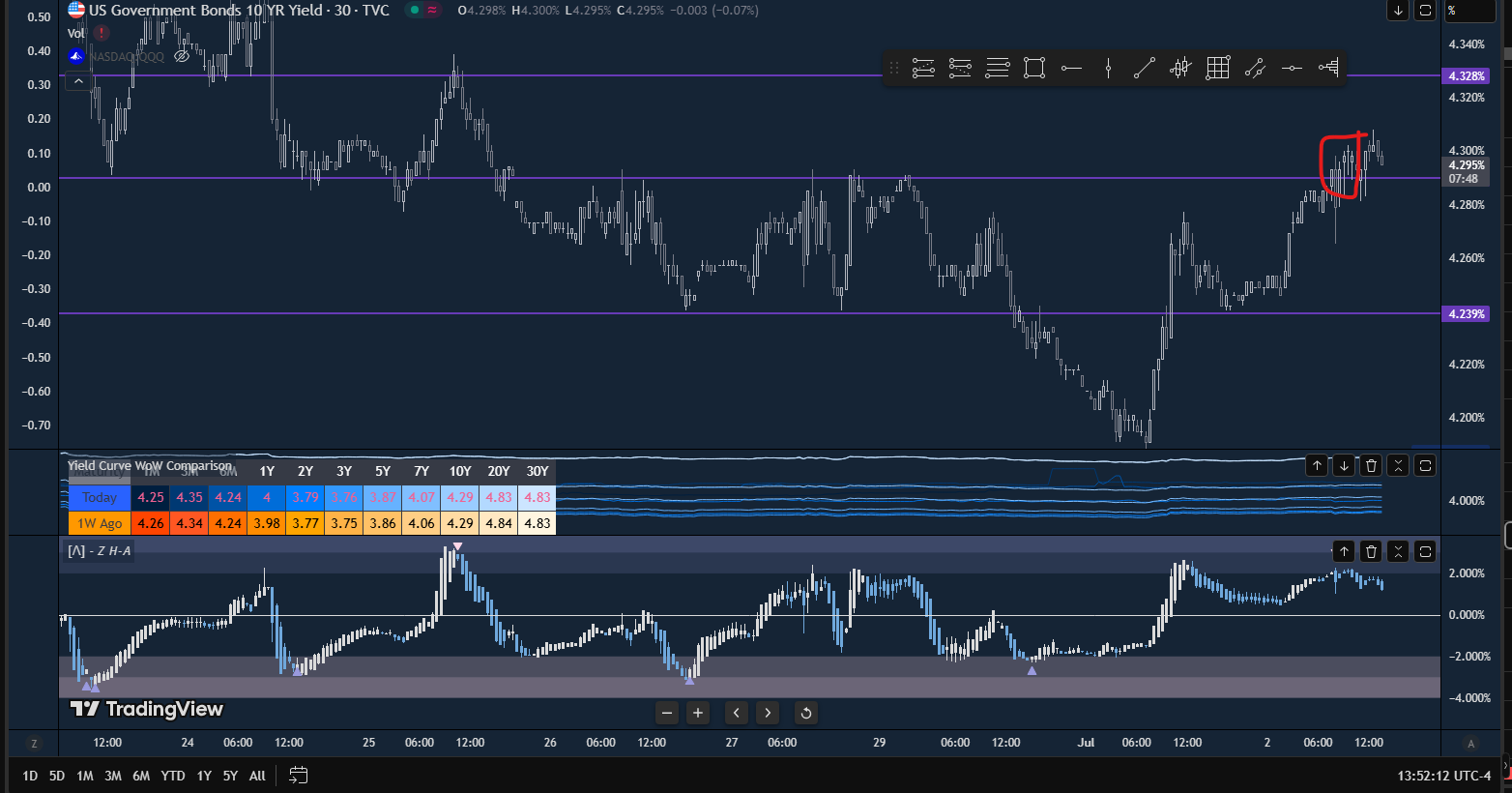The image size is (1512, 793).
Task: Click the green market status dot
Action: (x=415, y=11)
